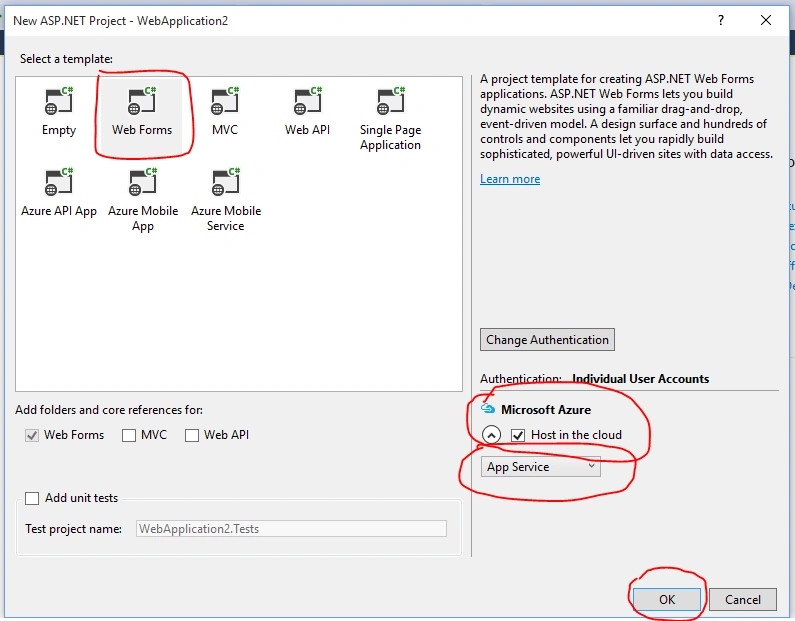Close the New ASP.NET Project dialog

point(766,20)
